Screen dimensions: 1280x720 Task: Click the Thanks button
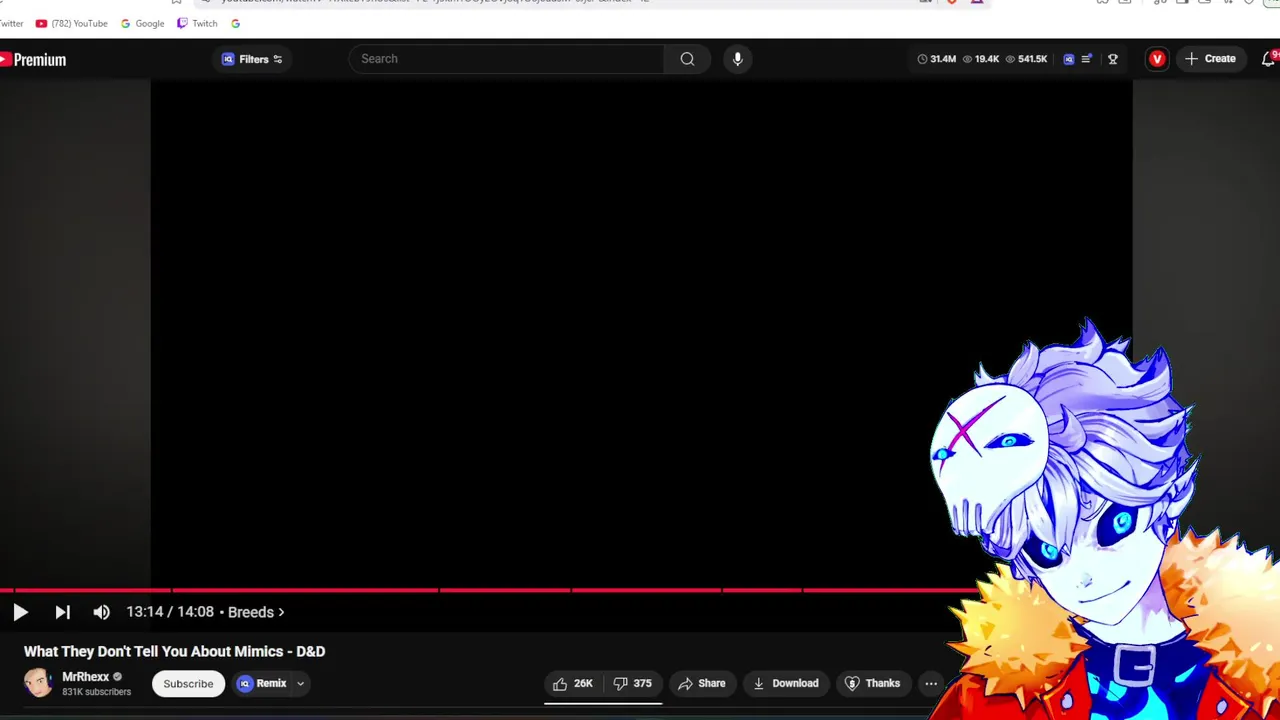(x=872, y=684)
